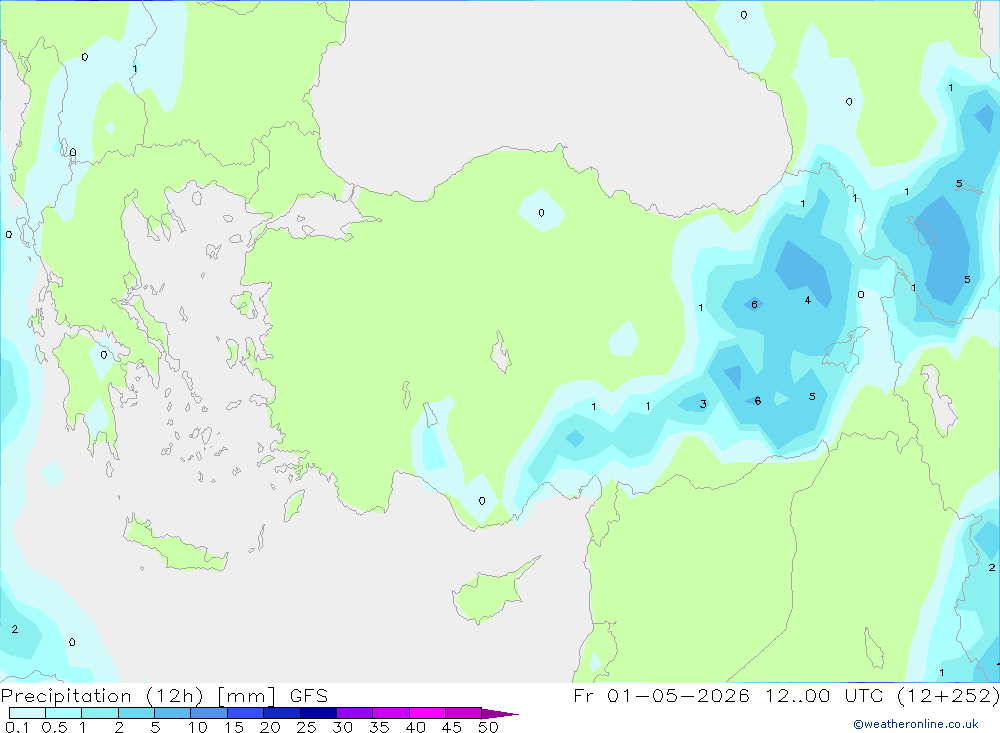Click the 40–45 mm magenta swatch
This screenshot has width=1000, height=733.
point(427,713)
